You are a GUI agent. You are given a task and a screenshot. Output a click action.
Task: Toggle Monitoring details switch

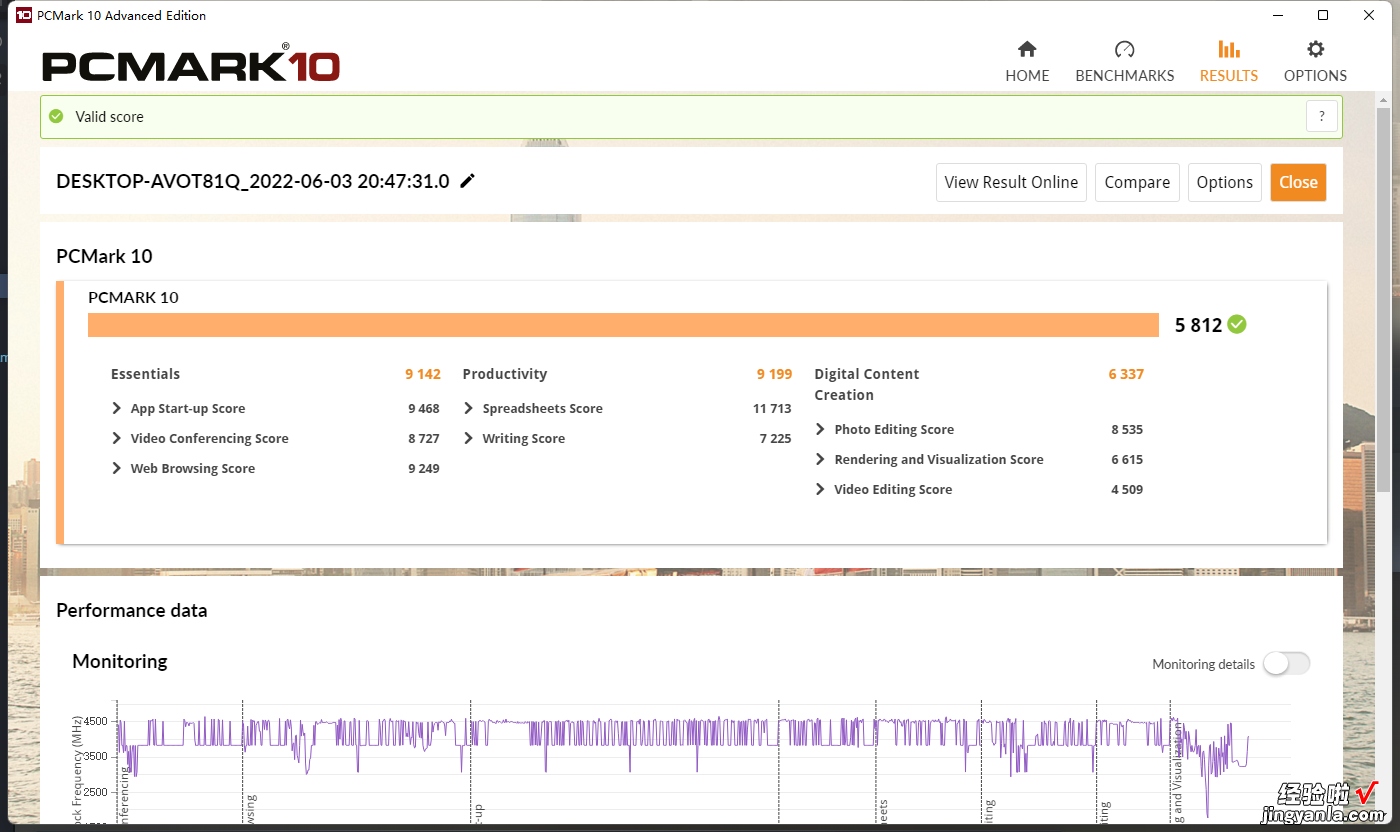(x=1286, y=664)
